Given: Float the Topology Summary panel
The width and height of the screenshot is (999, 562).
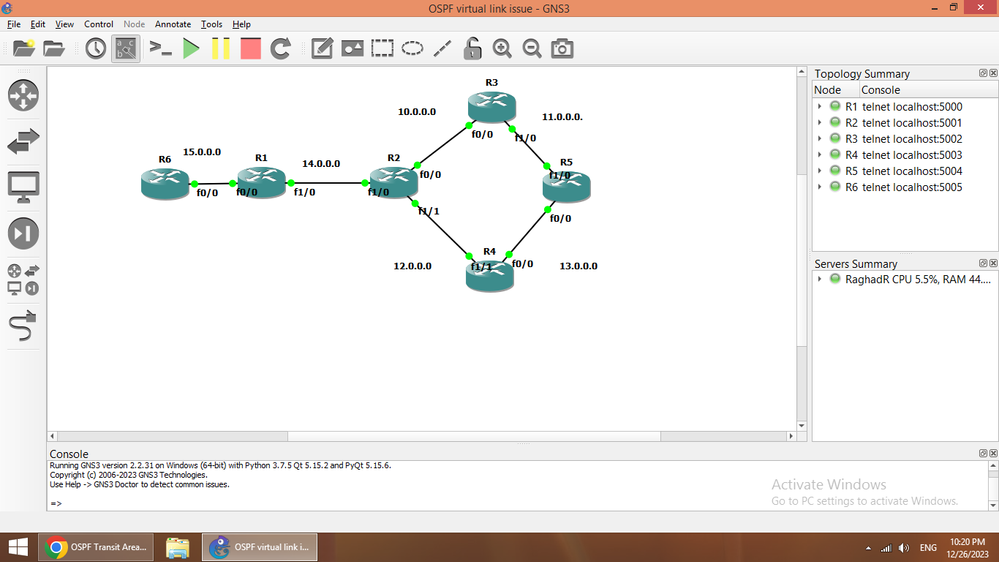Looking at the screenshot, I should click(x=983, y=73).
